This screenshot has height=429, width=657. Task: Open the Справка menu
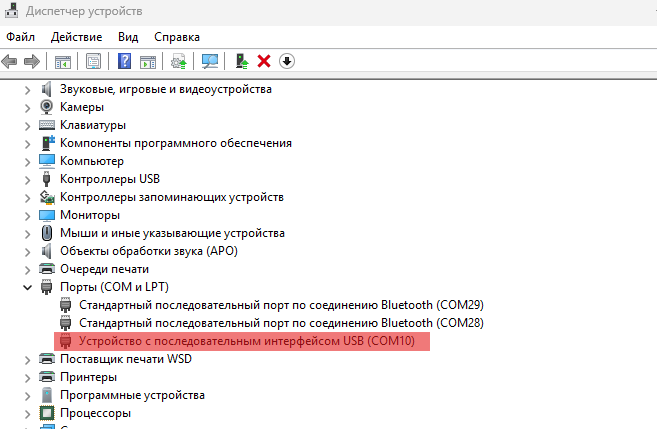[x=177, y=36]
